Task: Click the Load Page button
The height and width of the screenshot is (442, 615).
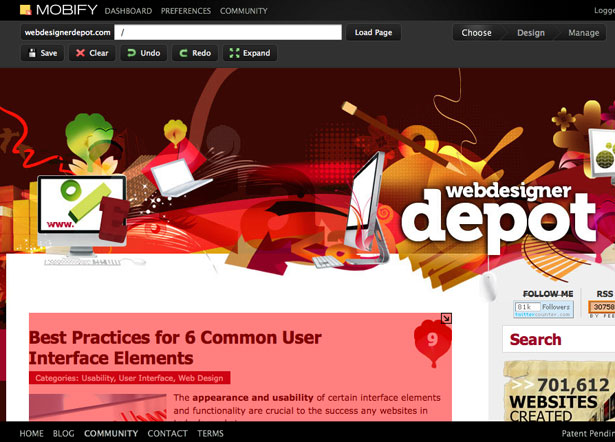Action: click(x=373, y=33)
